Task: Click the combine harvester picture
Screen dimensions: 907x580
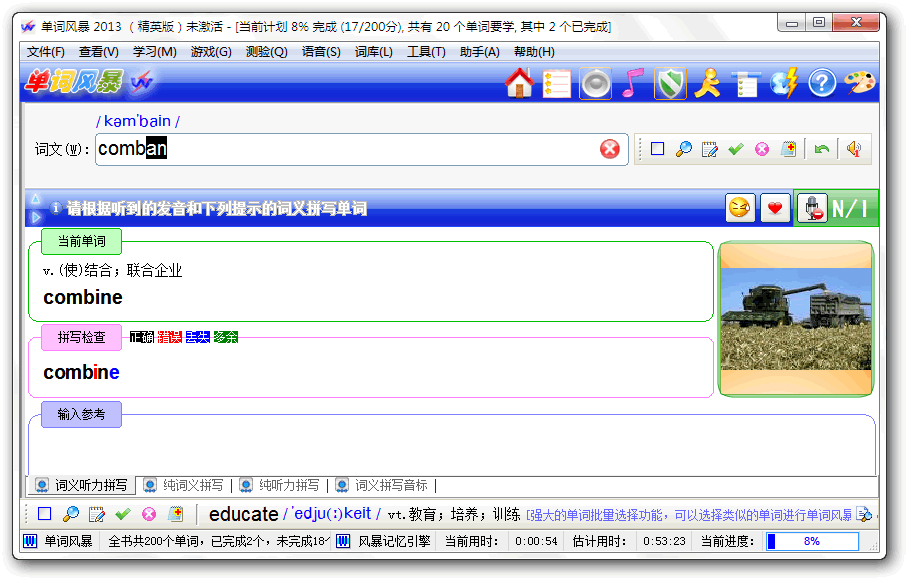Action: [796, 319]
